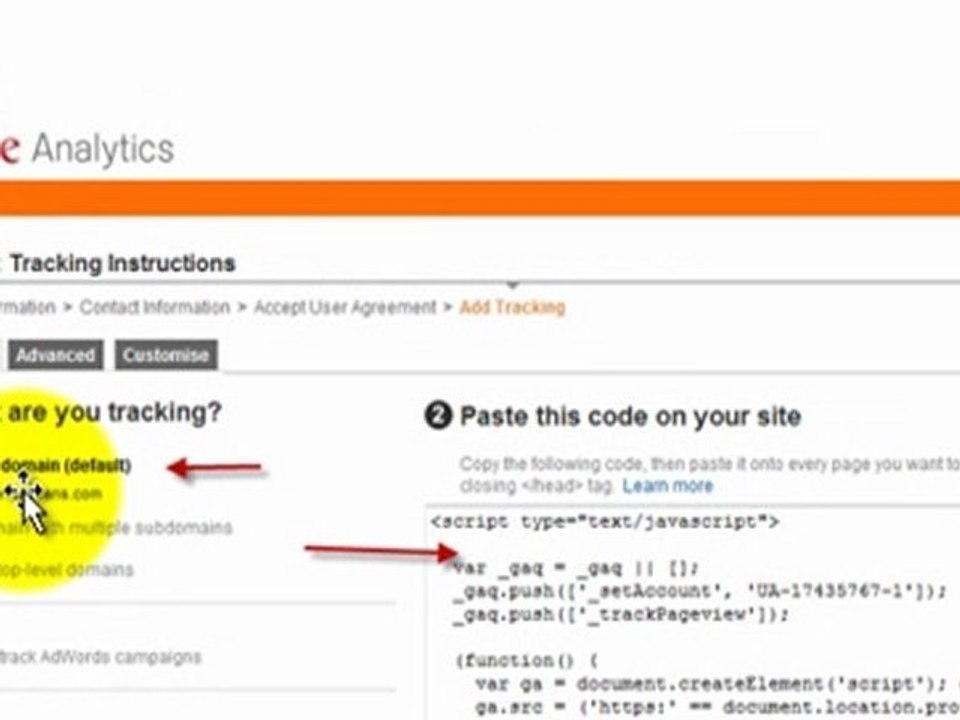Click Accept User Agreement breadcrumb step

pos(345,307)
